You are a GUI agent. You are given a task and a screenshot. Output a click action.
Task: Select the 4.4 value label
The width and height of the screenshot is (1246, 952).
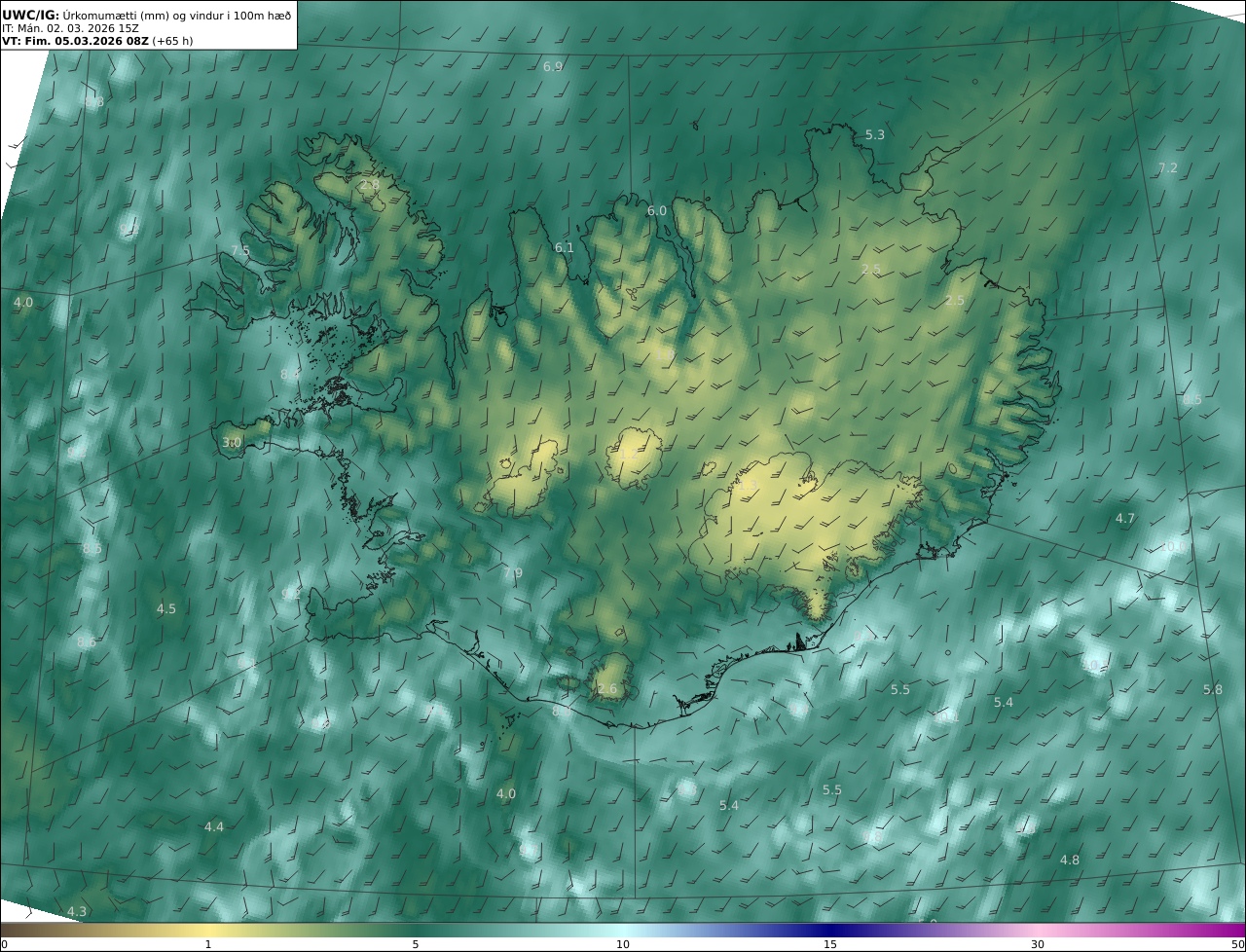click(214, 826)
